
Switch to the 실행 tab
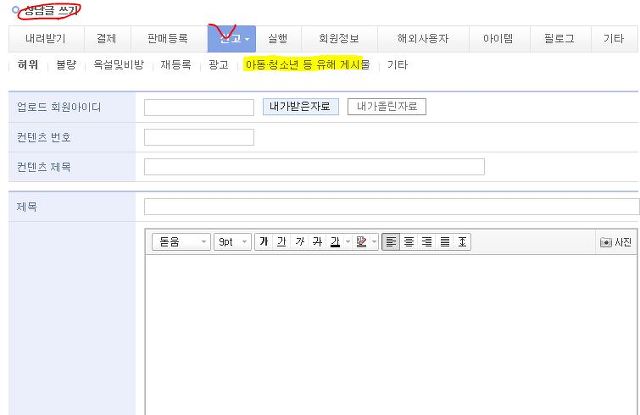point(278,39)
